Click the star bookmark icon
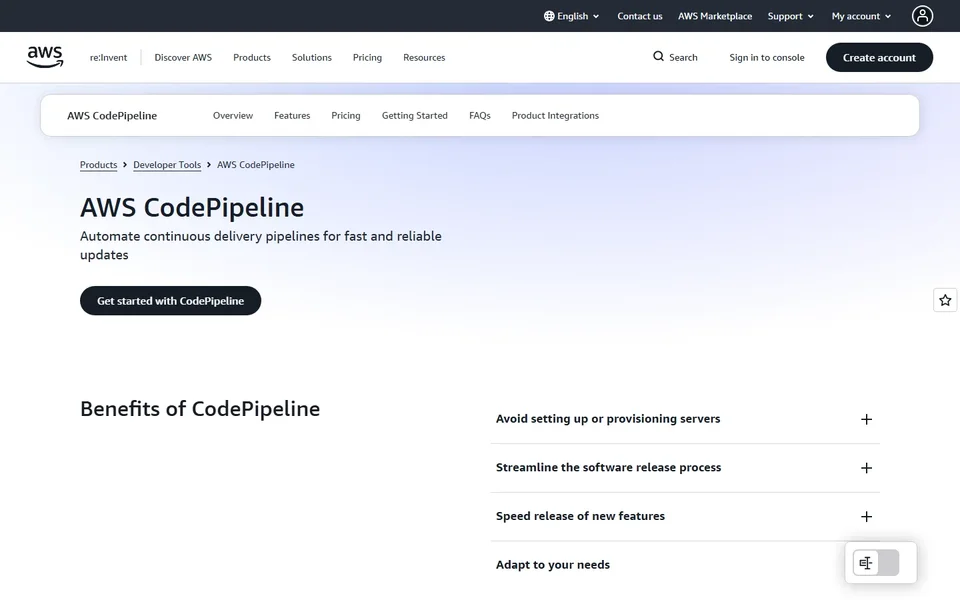 point(945,300)
